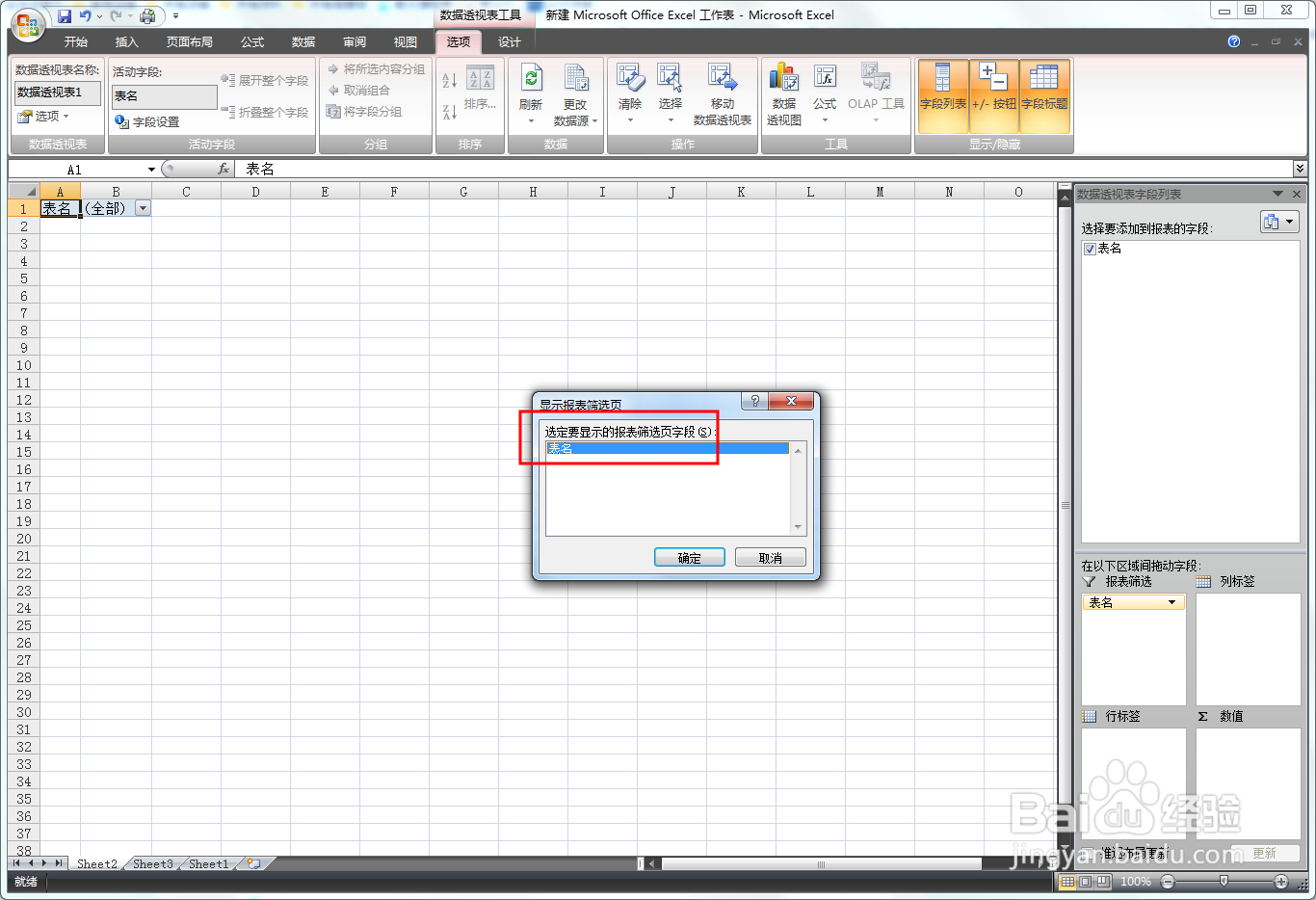Viewport: 1316px width, 900px height.
Task: Switch to the 设计 tab
Action: pyautogui.click(x=510, y=42)
